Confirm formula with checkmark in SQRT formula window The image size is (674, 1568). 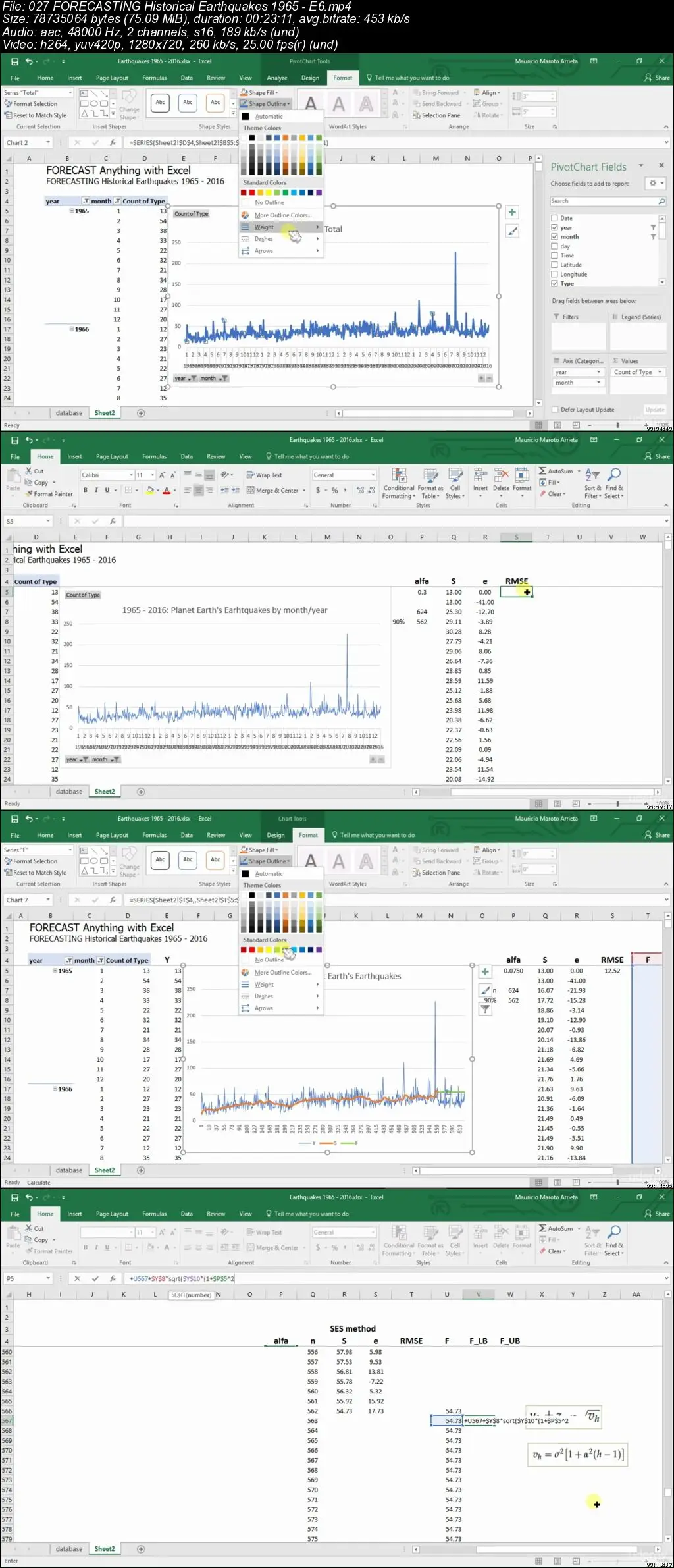coord(95,1278)
